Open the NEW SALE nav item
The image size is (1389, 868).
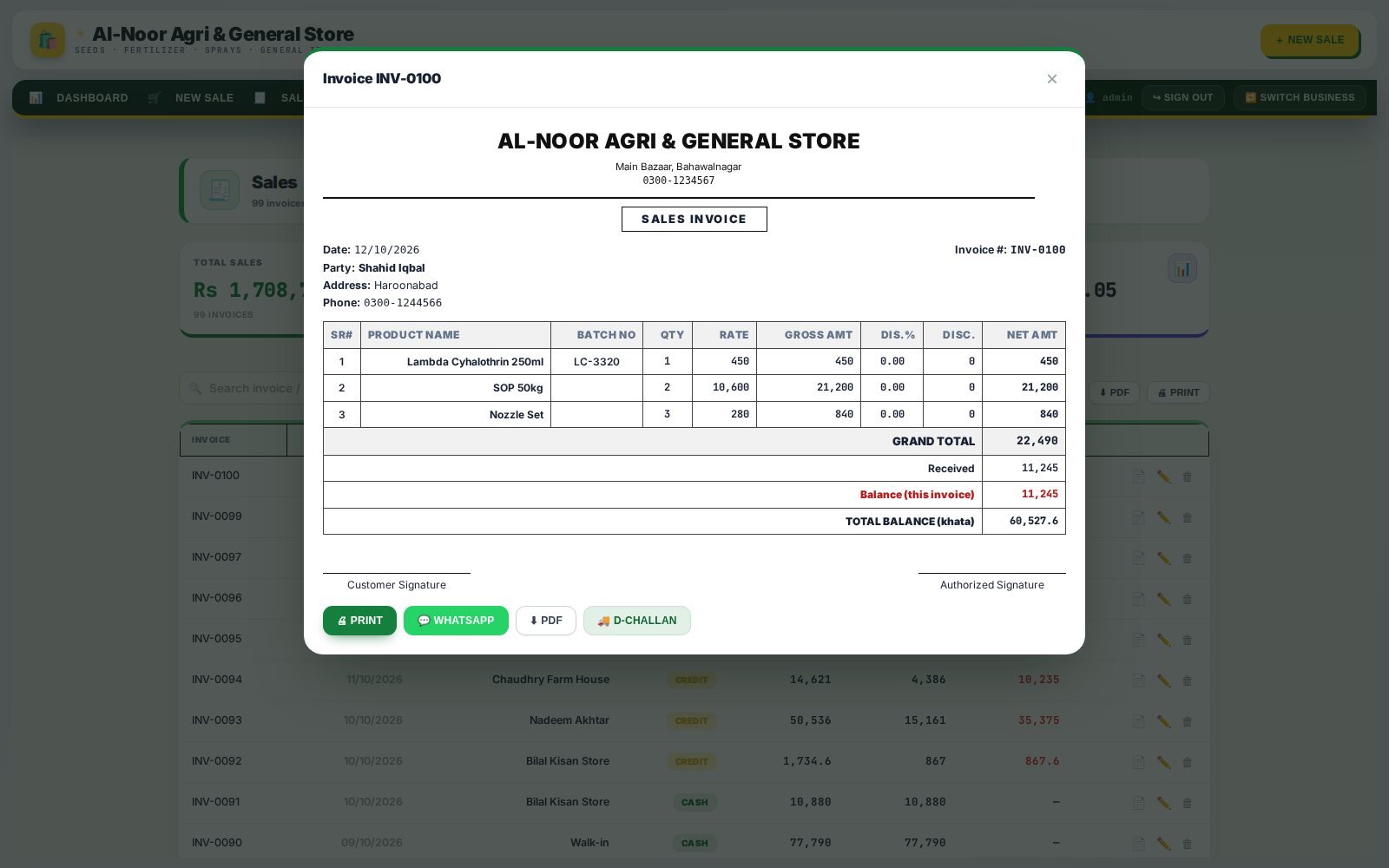coord(191,98)
